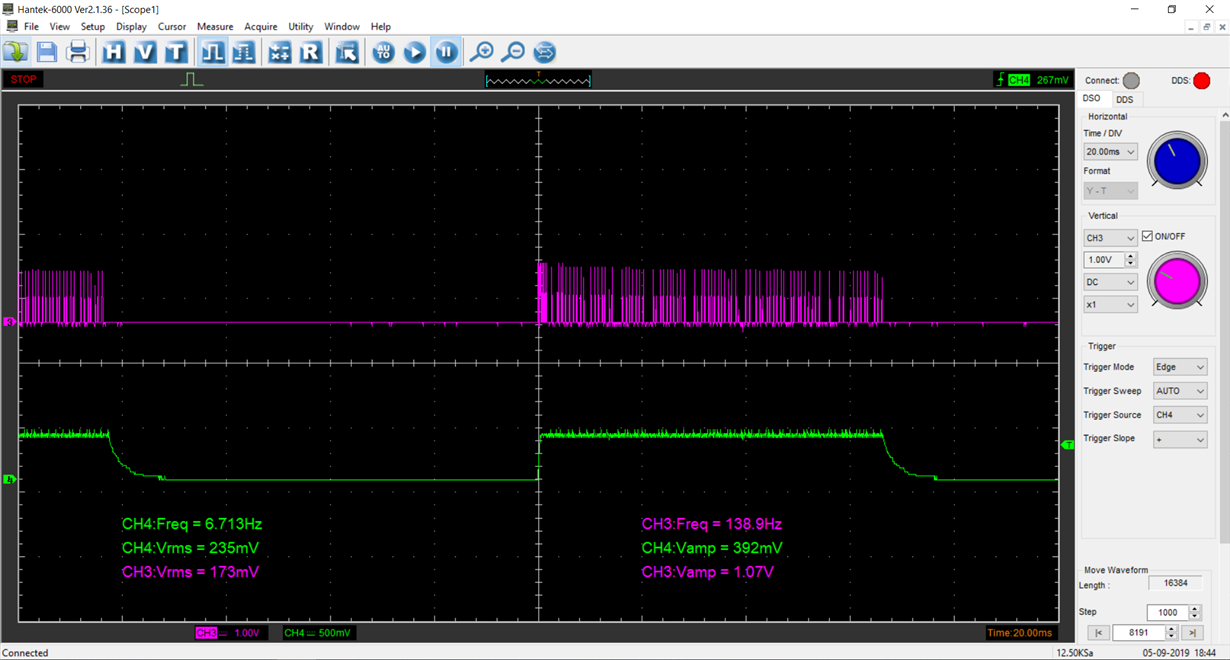Expand the Time / DIV dropdown
Screen dimensions: 1230x660
pyautogui.click(x=1110, y=152)
